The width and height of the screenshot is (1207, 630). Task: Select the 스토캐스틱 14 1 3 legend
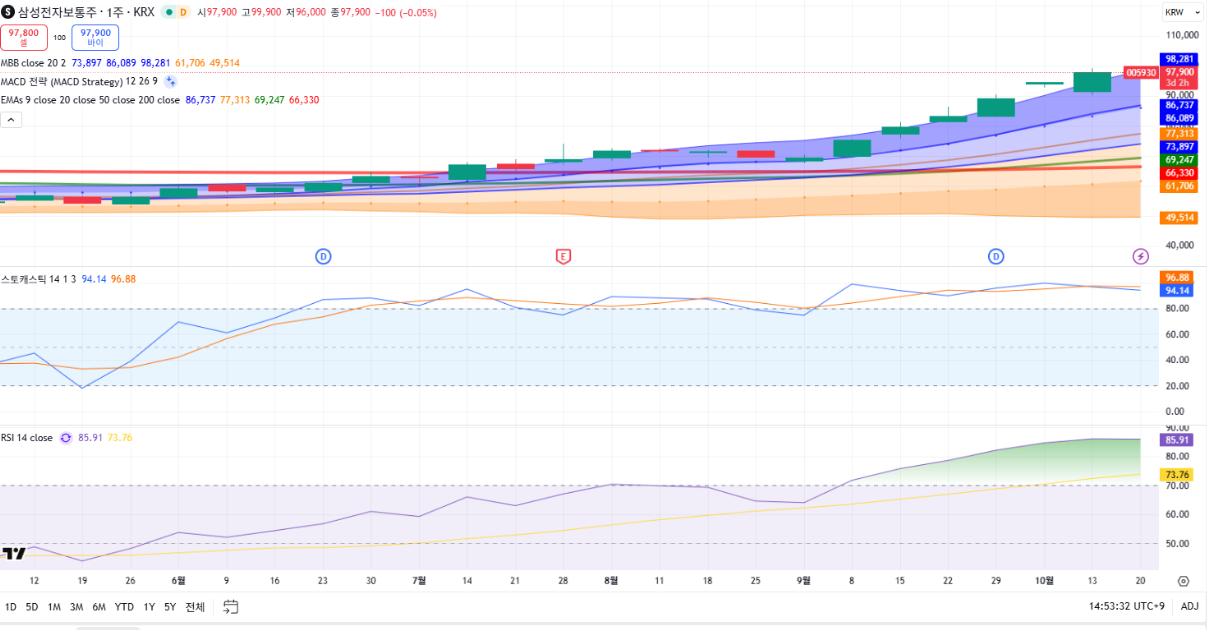[x=39, y=279]
